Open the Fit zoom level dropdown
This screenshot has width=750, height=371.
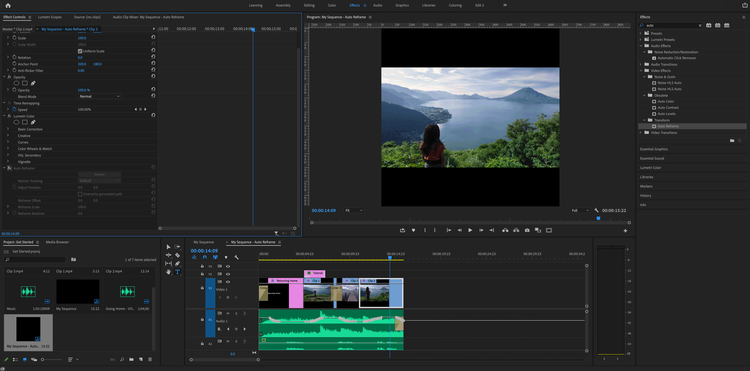coord(354,210)
